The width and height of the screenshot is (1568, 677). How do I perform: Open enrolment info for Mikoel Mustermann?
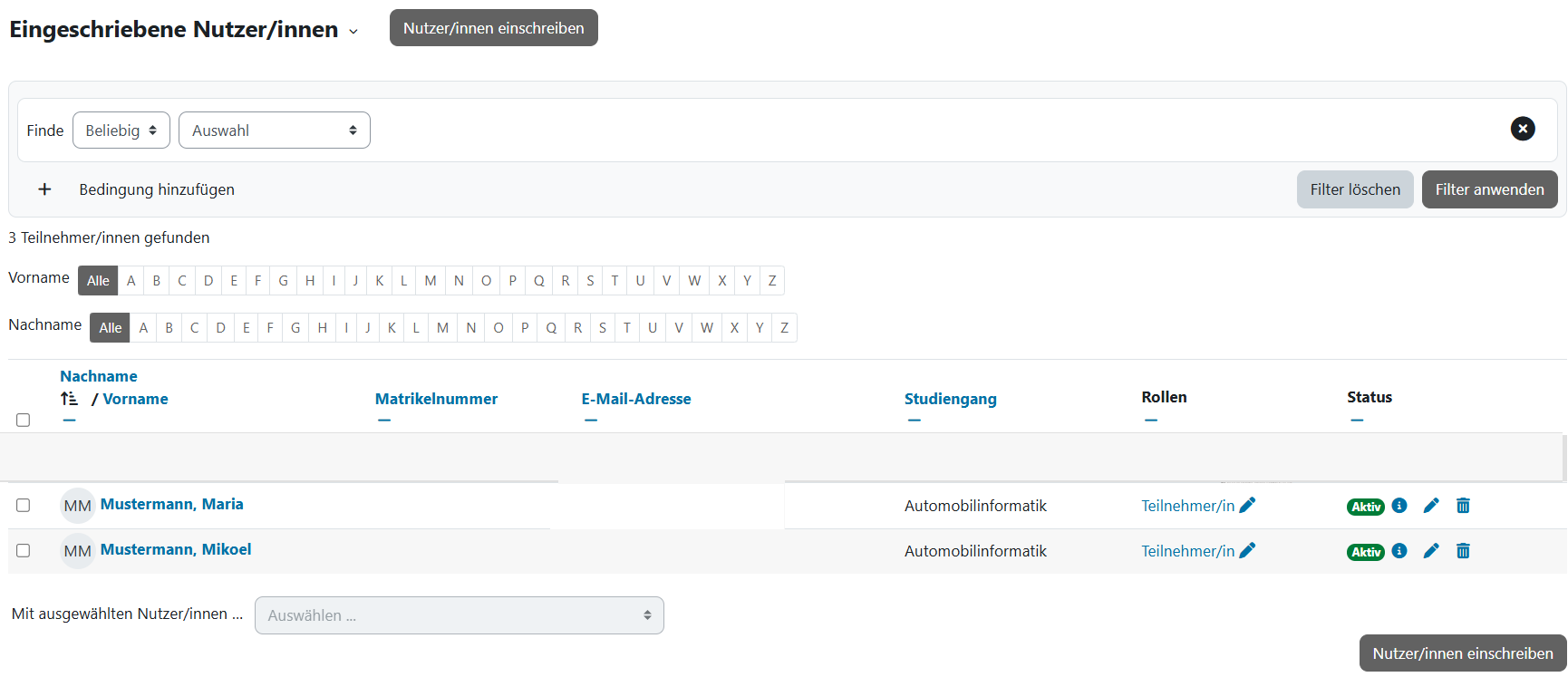click(x=1399, y=551)
